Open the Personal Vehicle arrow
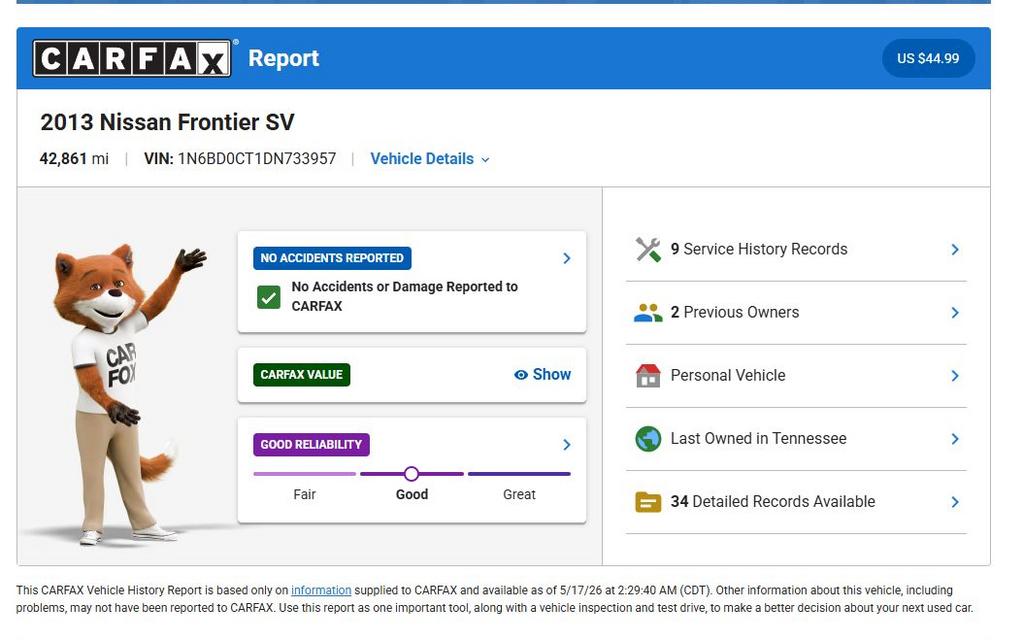Screen dimensions: 1024x640 pyautogui.click(x=955, y=376)
